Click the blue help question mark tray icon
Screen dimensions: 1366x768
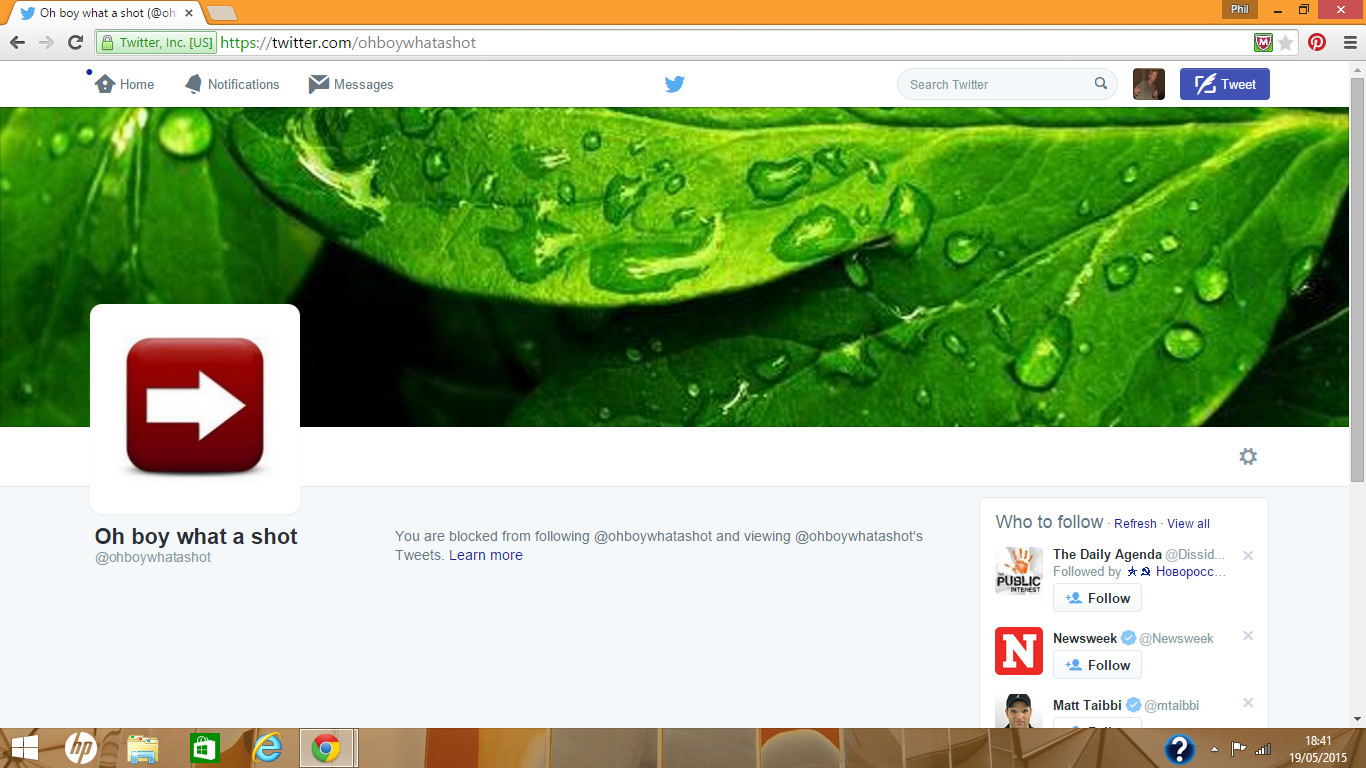[1180, 749]
